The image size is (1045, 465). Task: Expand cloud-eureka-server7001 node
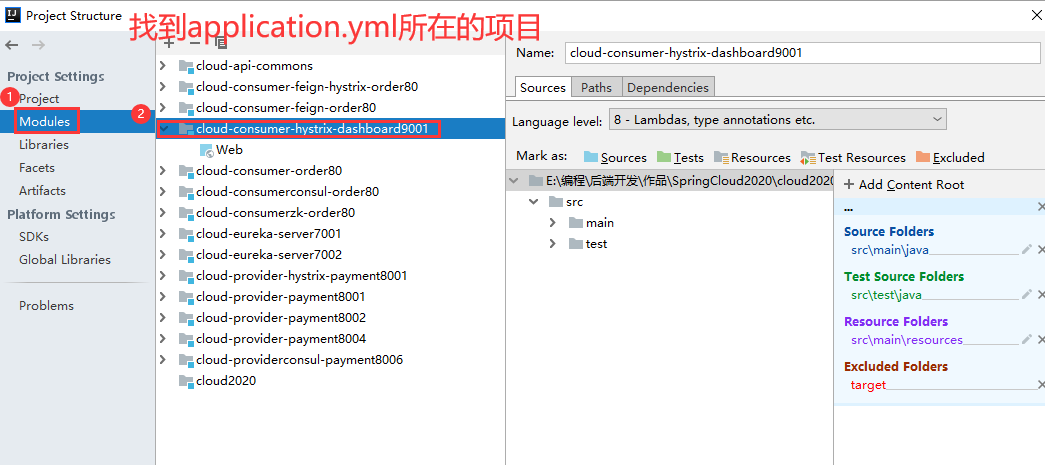[163, 234]
